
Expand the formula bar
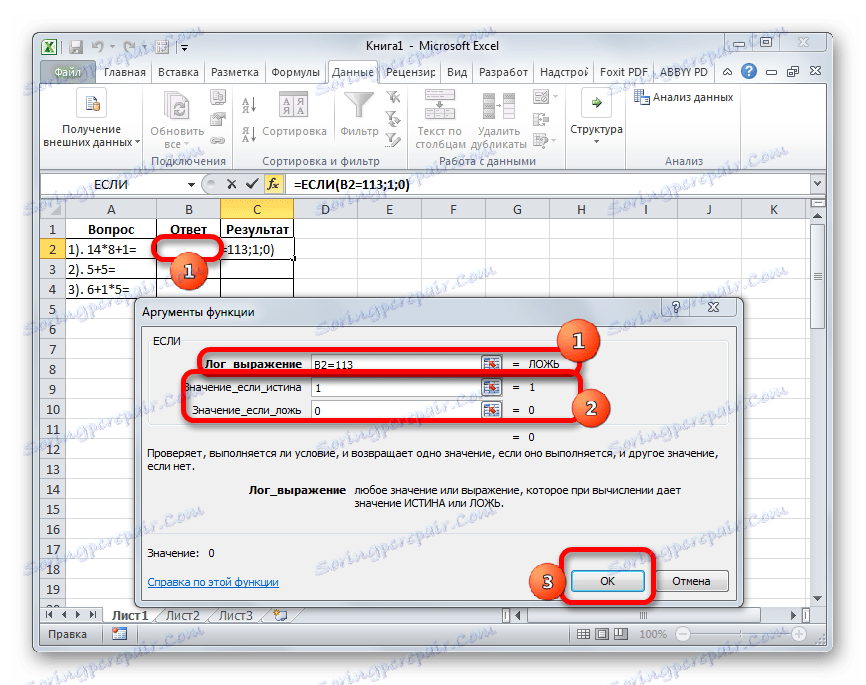pos(817,183)
